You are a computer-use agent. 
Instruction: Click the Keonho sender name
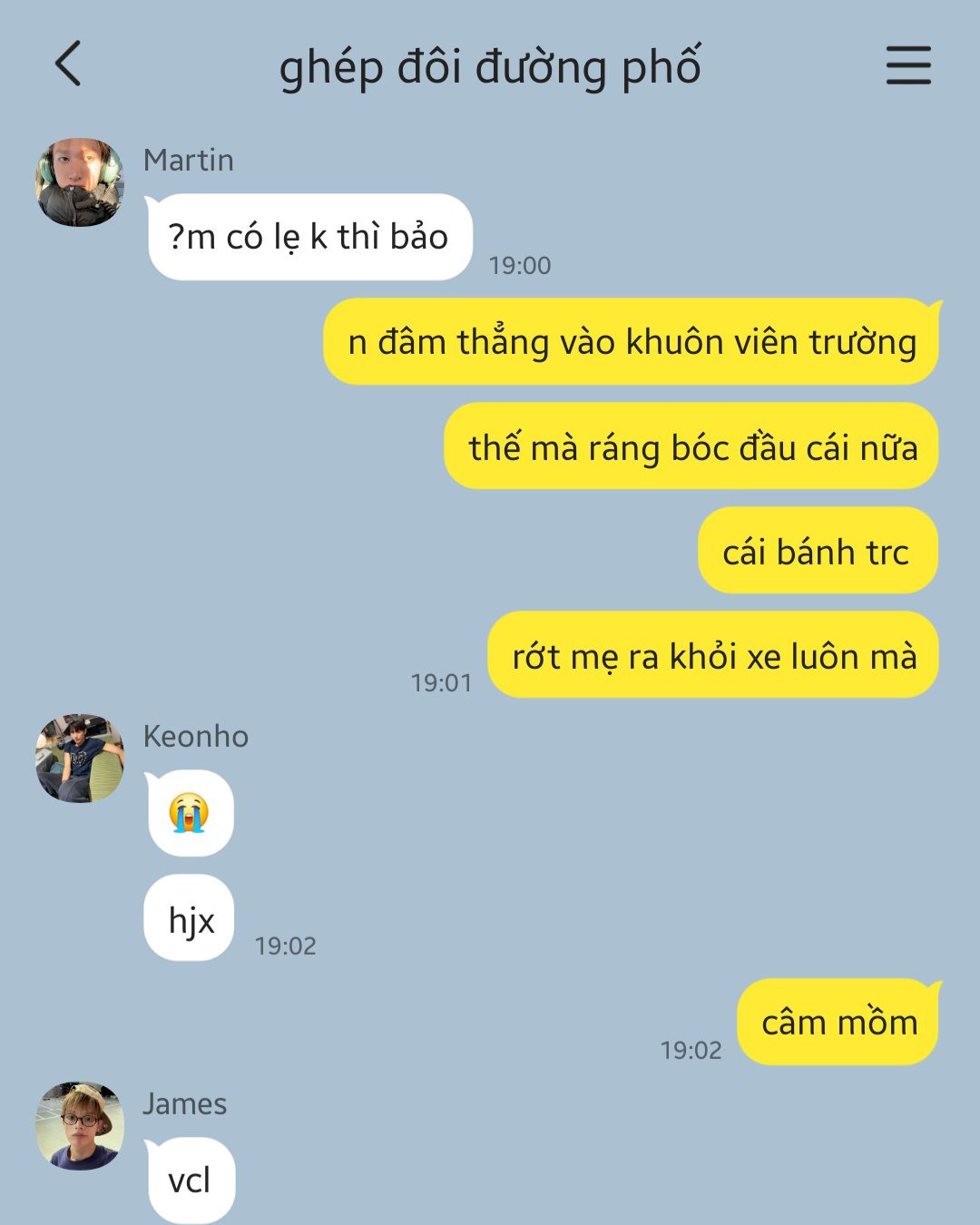(x=196, y=736)
